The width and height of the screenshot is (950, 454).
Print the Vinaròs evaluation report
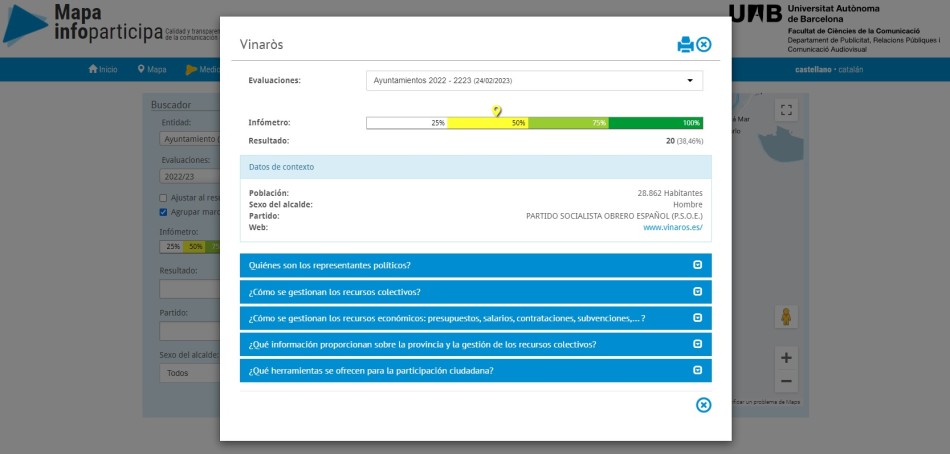(685, 44)
